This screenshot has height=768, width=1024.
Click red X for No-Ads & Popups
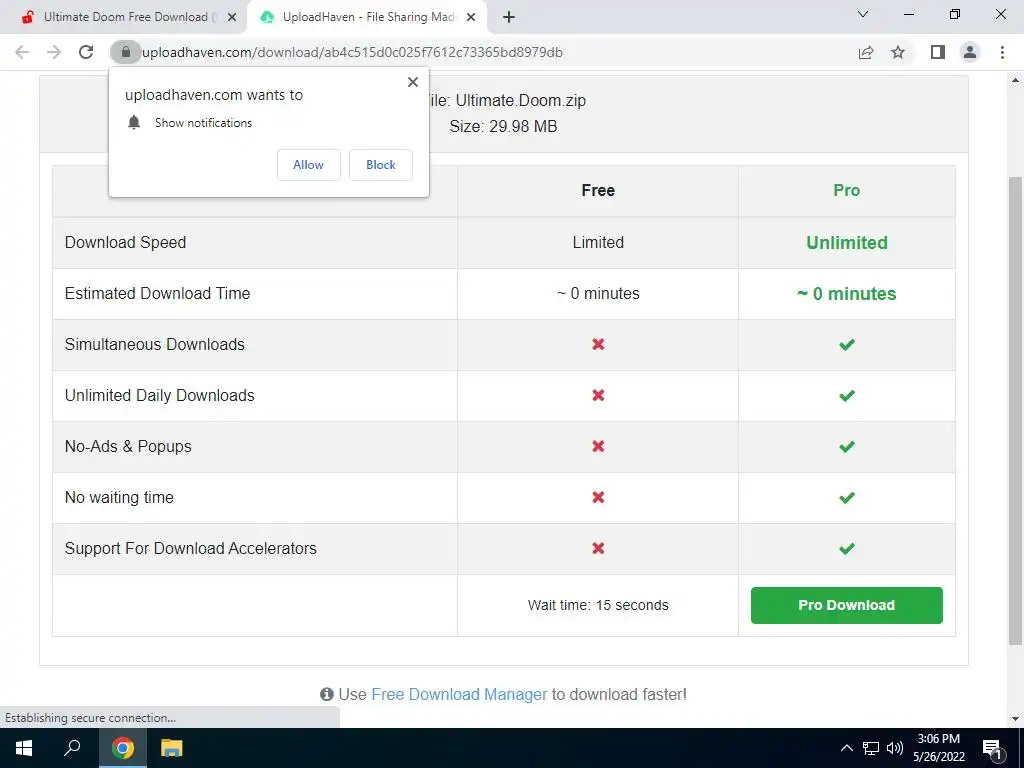tap(598, 446)
